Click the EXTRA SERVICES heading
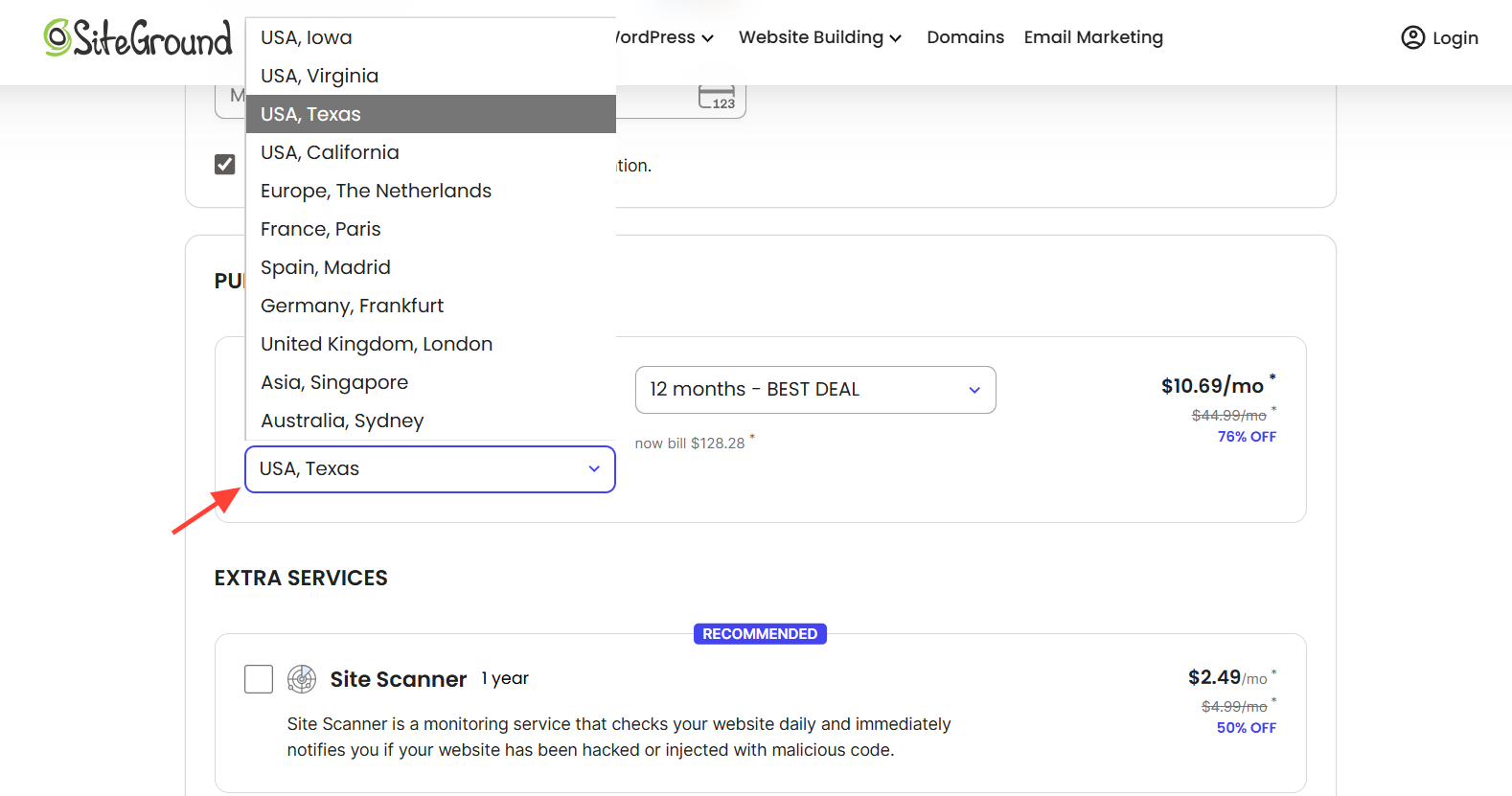Viewport: 1512px width, 796px height. pos(301,579)
